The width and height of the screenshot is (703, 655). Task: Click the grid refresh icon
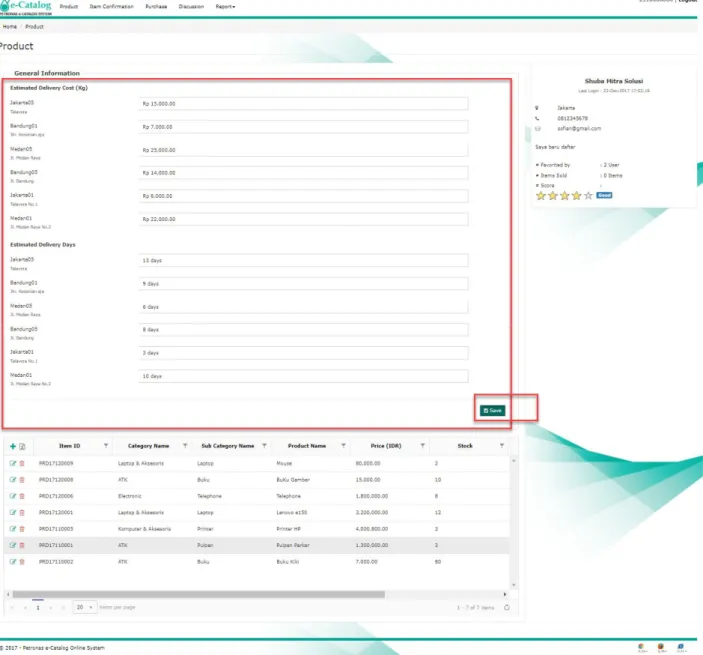(507, 607)
